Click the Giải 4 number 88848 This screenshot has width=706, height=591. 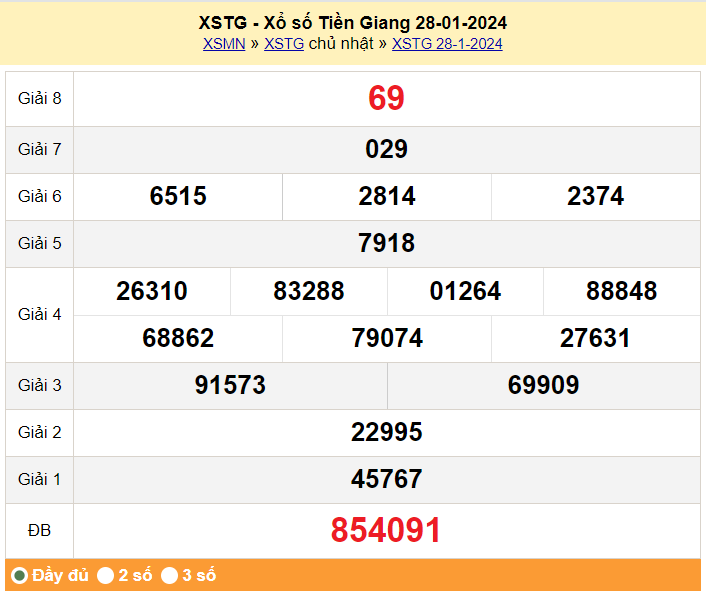pyautogui.click(x=622, y=291)
